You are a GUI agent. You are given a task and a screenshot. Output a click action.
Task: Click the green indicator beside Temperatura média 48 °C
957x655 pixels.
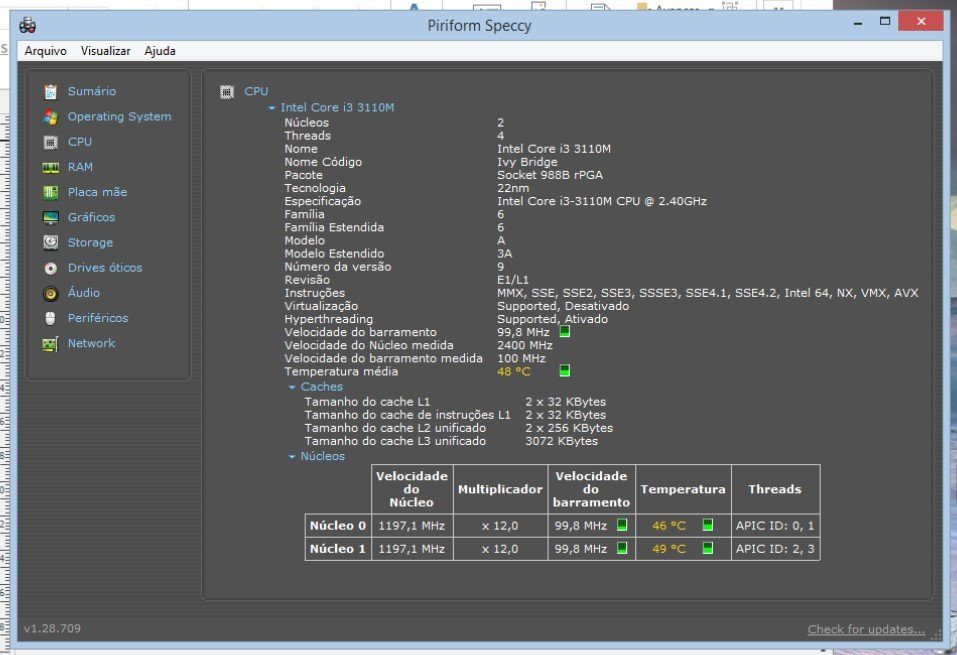coord(565,371)
